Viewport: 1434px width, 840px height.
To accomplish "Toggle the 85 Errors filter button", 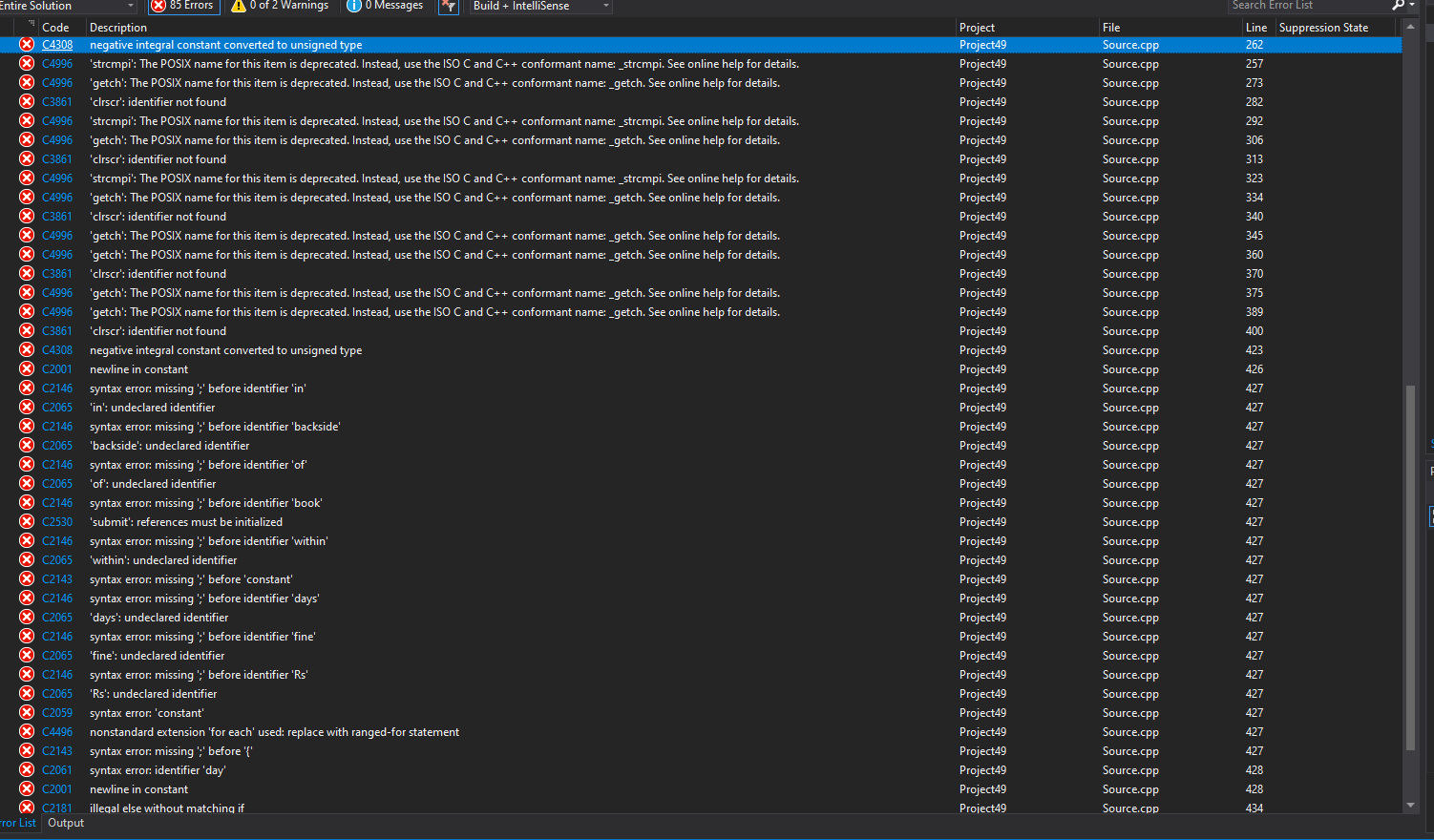I will tap(183, 6).
